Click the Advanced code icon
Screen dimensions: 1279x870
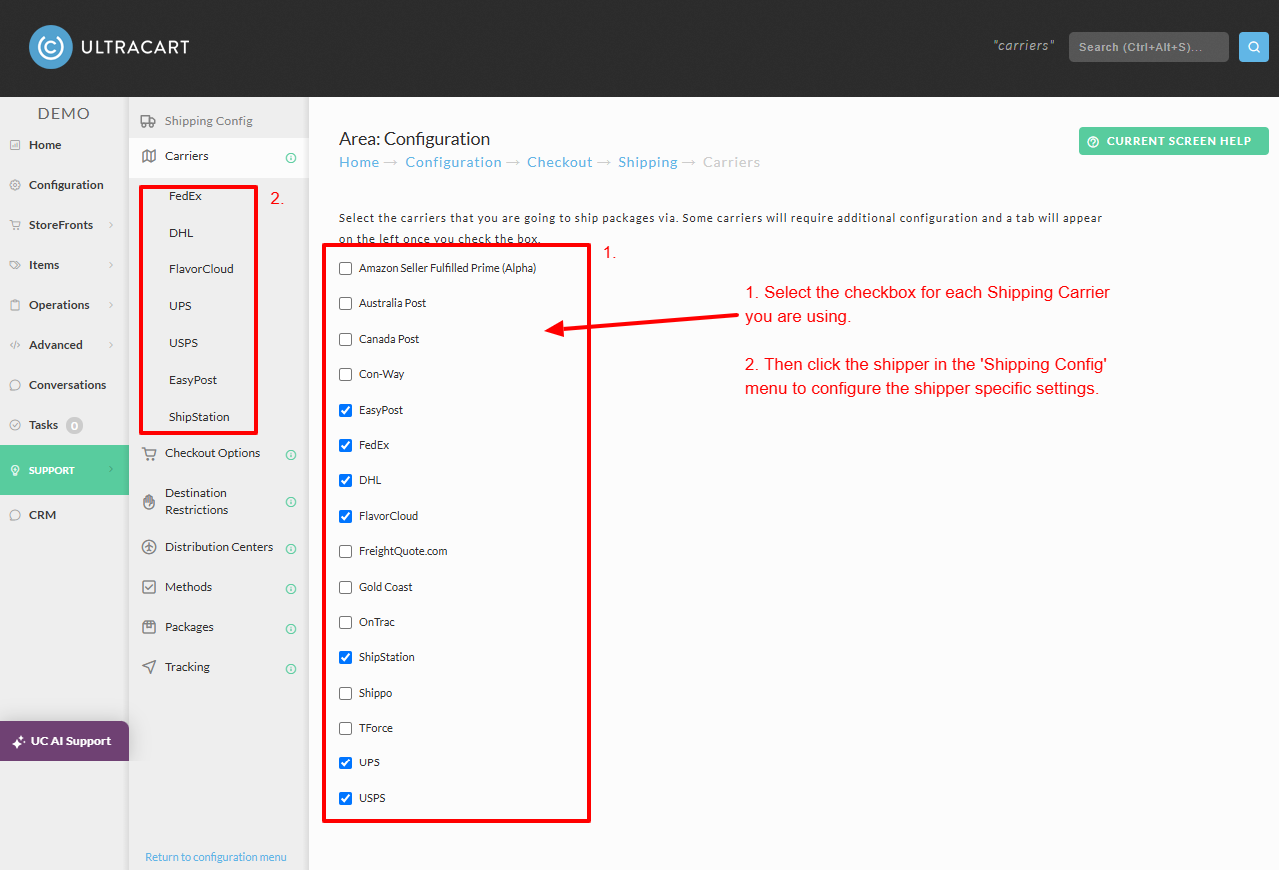15,345
